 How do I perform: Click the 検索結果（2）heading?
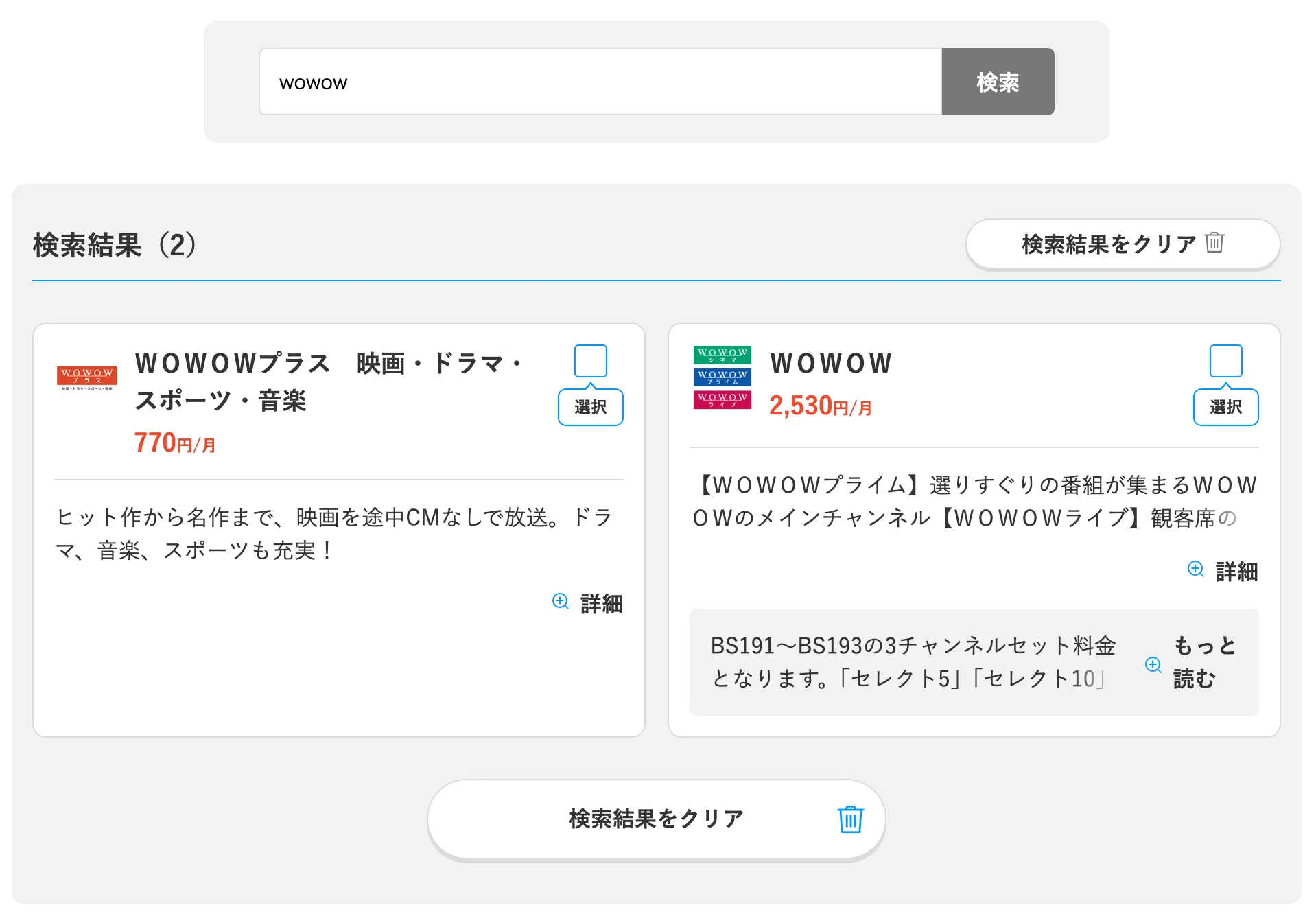coord(115,245)
